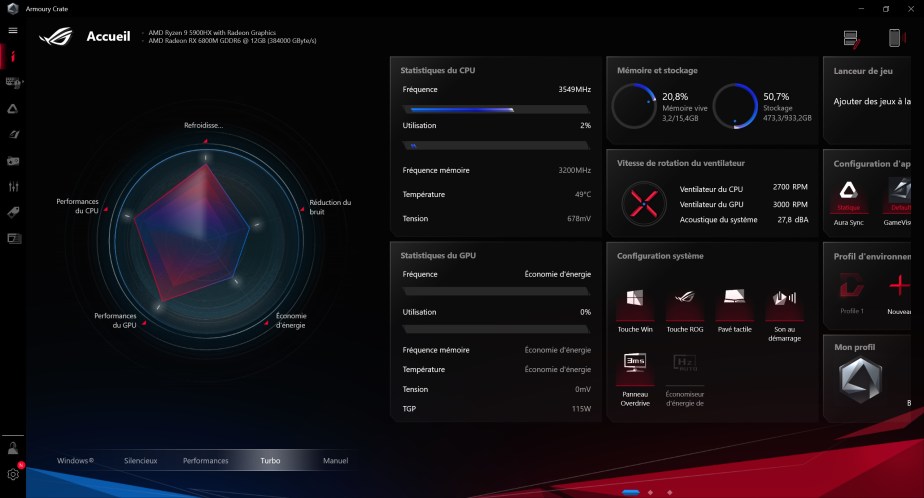This screenshot has height=498, width=924.
Task: Click the Statistiques du GPU heading
Action: pos(438,256)
